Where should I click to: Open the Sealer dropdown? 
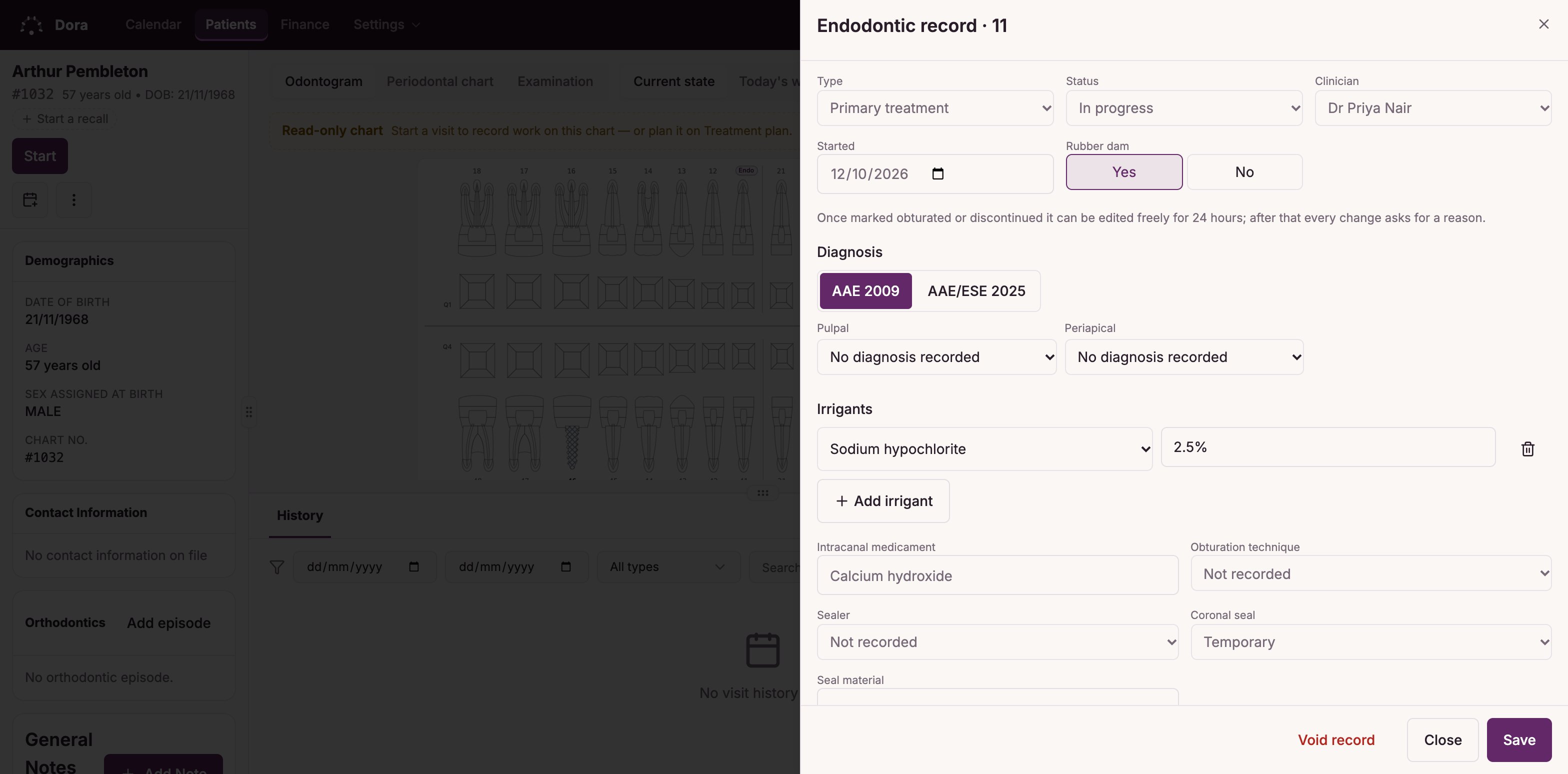(997, 642)
